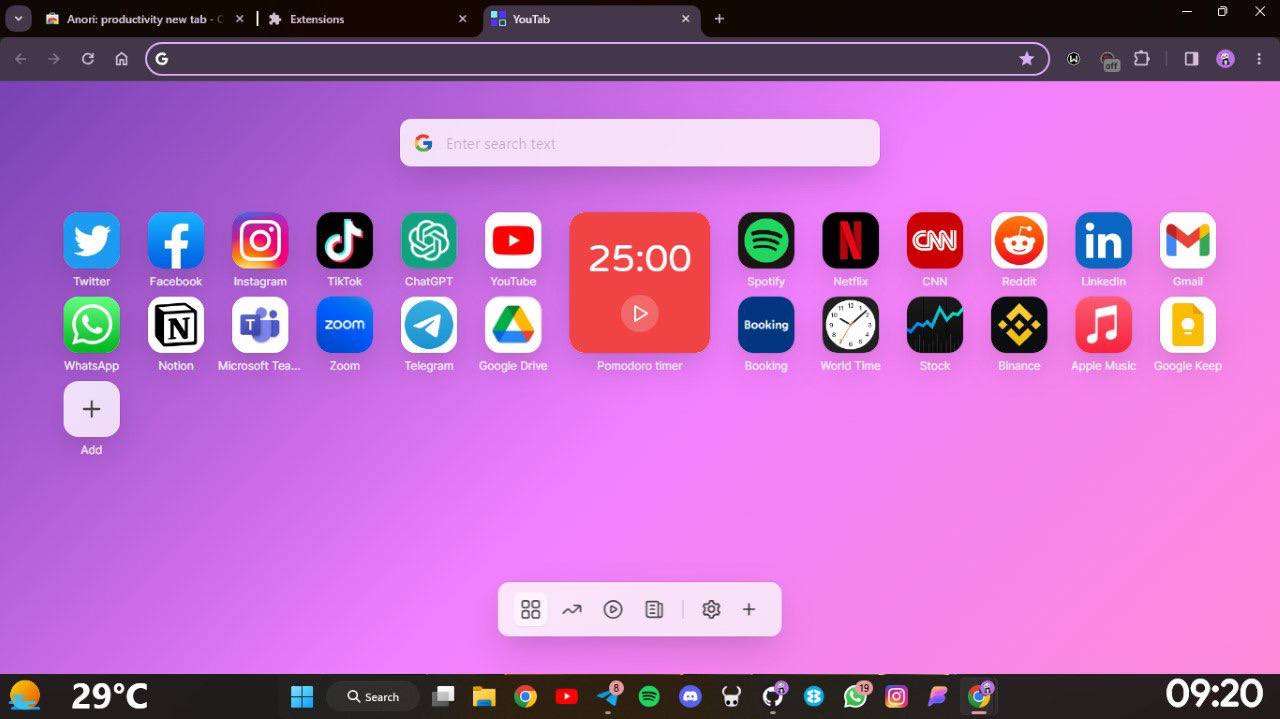Launch the Notion shortcut icon

pos(176,325)
